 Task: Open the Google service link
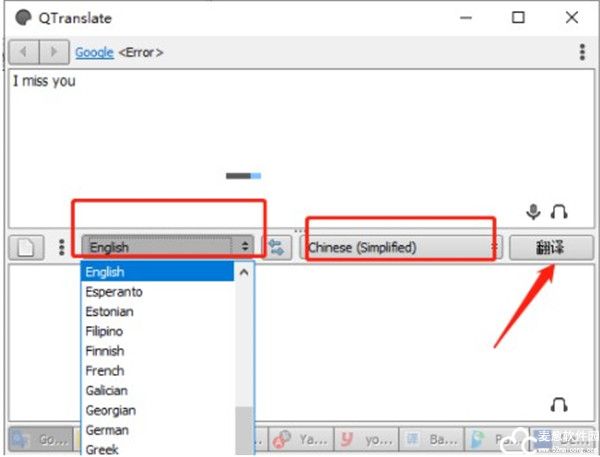coord(94,52)
